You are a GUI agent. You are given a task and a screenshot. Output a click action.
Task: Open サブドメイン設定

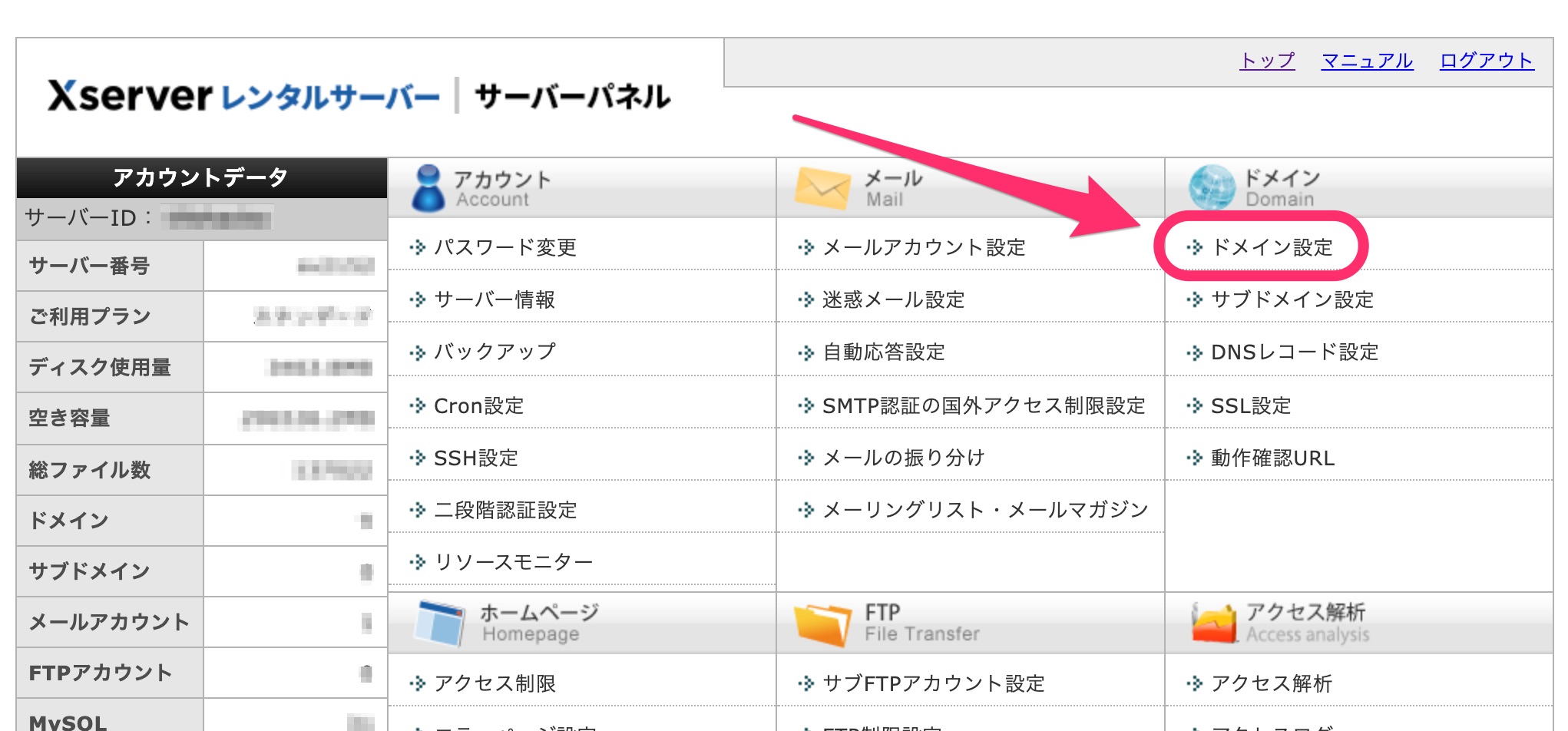[x=1292, y=299]
